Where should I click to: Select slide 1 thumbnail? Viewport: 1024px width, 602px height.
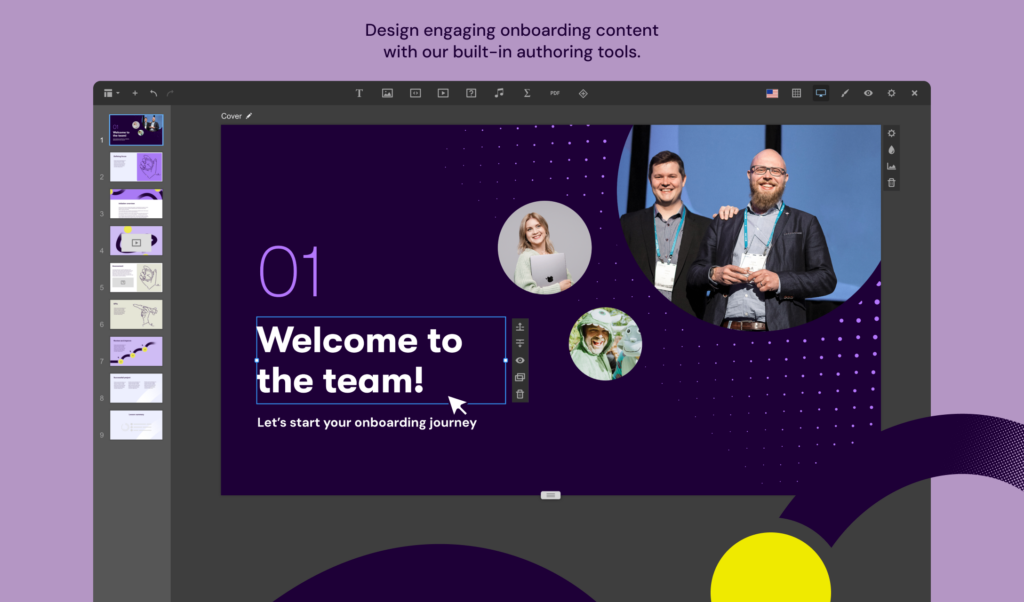[136, 130]
